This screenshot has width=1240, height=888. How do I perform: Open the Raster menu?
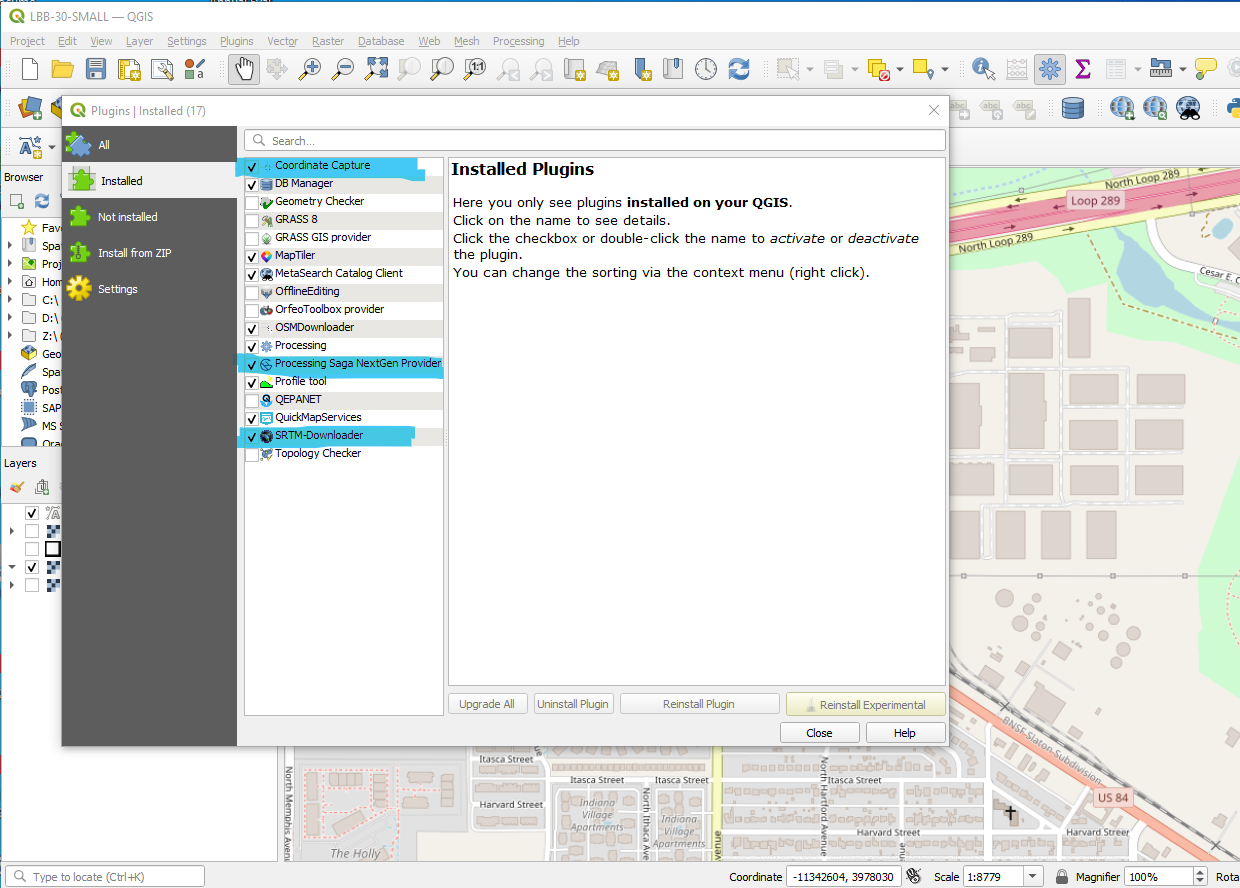pos(328,41)
